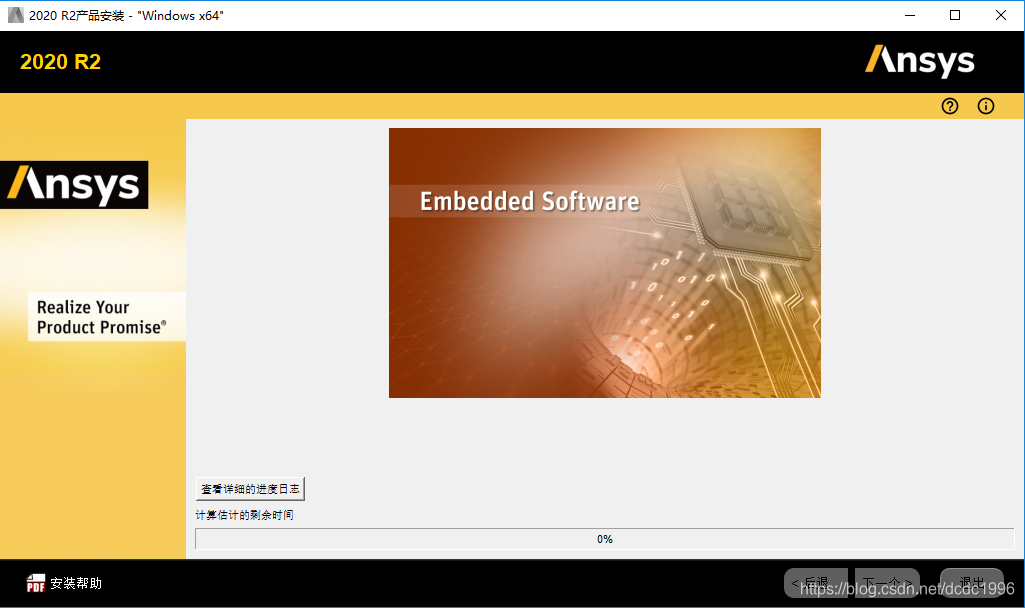Click the 计算估计的剩余时间 status text
Viewport: 1025px width, 608px height.
click(244, 515)
